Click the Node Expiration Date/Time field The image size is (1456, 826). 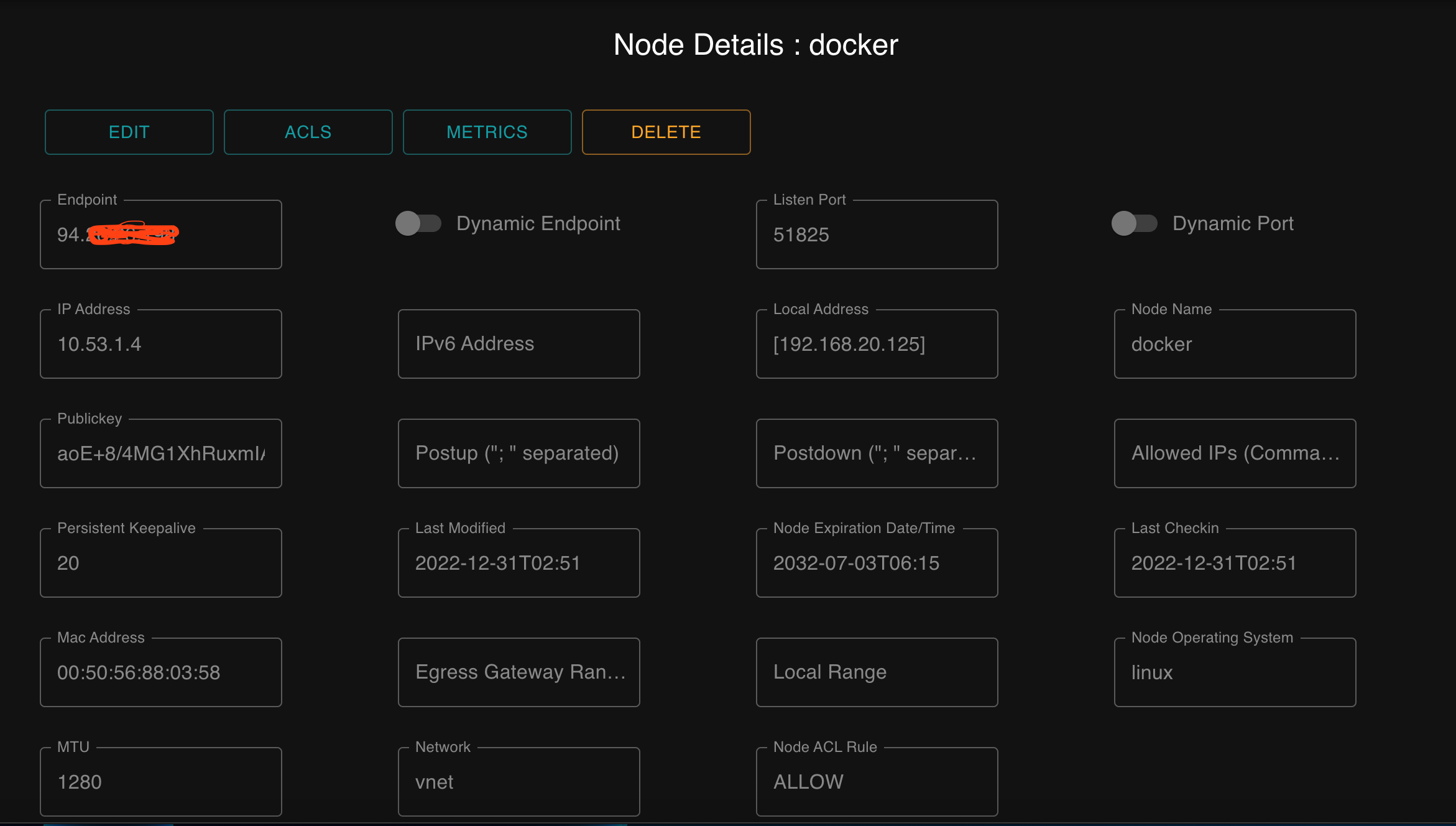[877, 563]
